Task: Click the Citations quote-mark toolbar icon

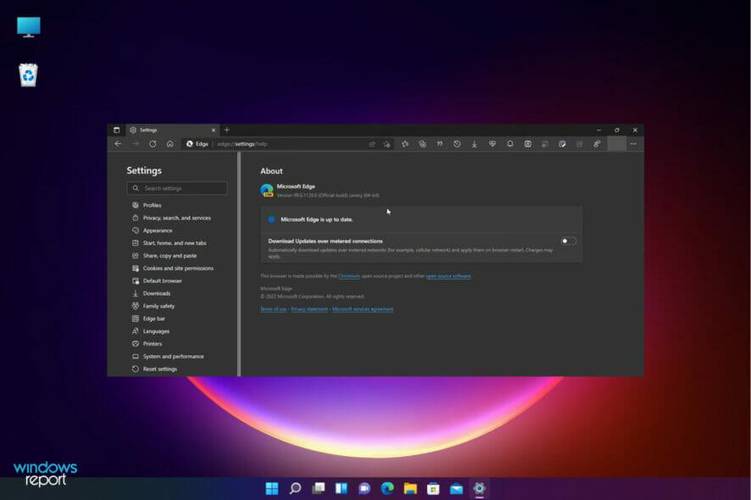Action: click(x=440, y=144)
